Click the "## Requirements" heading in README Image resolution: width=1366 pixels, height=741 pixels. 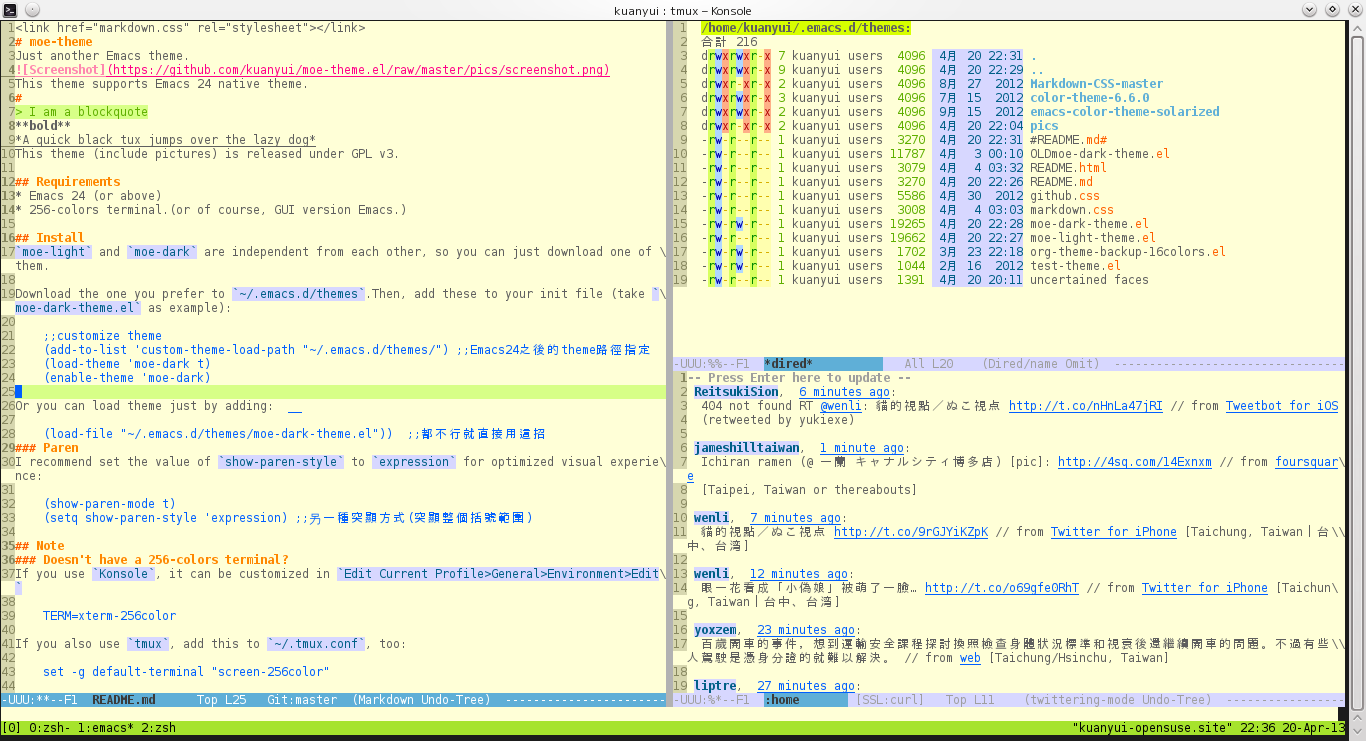pyautogui.click(x=68, y=182)
